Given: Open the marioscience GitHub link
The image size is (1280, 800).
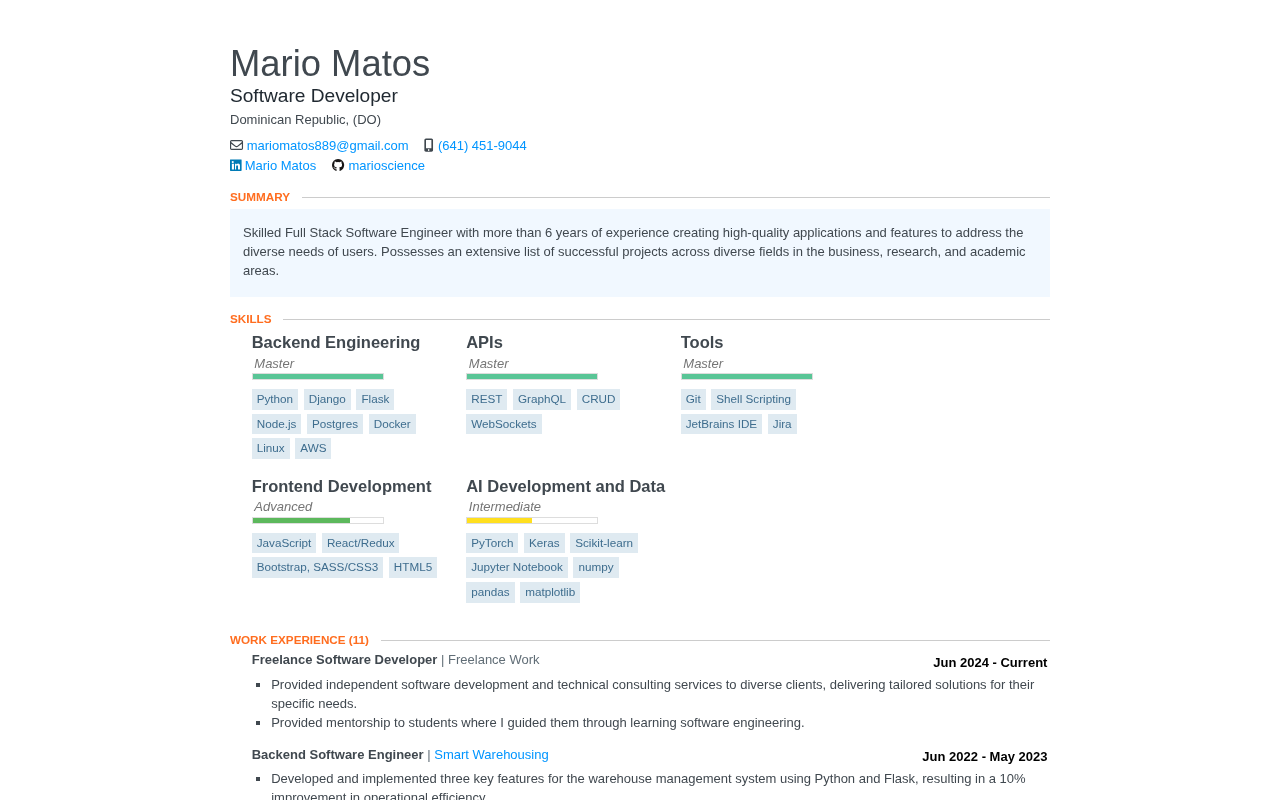Looking at the screenshot, I should [386, 166].
